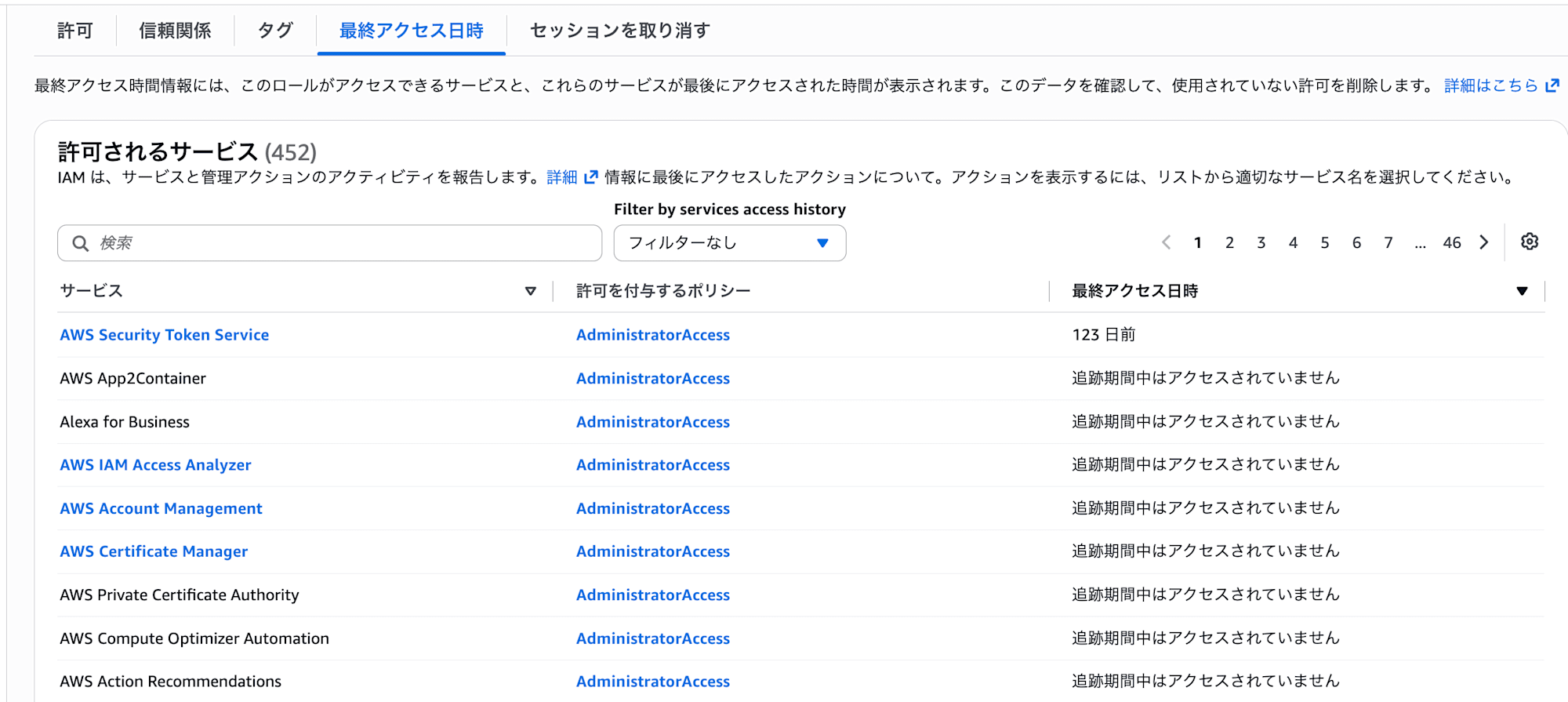Click AWS Action Recommendations text
Viewport: 1568px width, 702px height.
[170, 682]
